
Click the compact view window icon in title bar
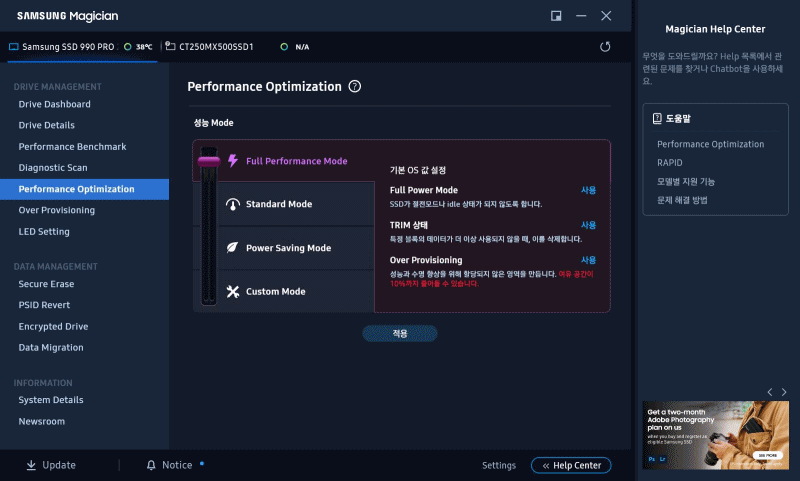pos(556,16)
